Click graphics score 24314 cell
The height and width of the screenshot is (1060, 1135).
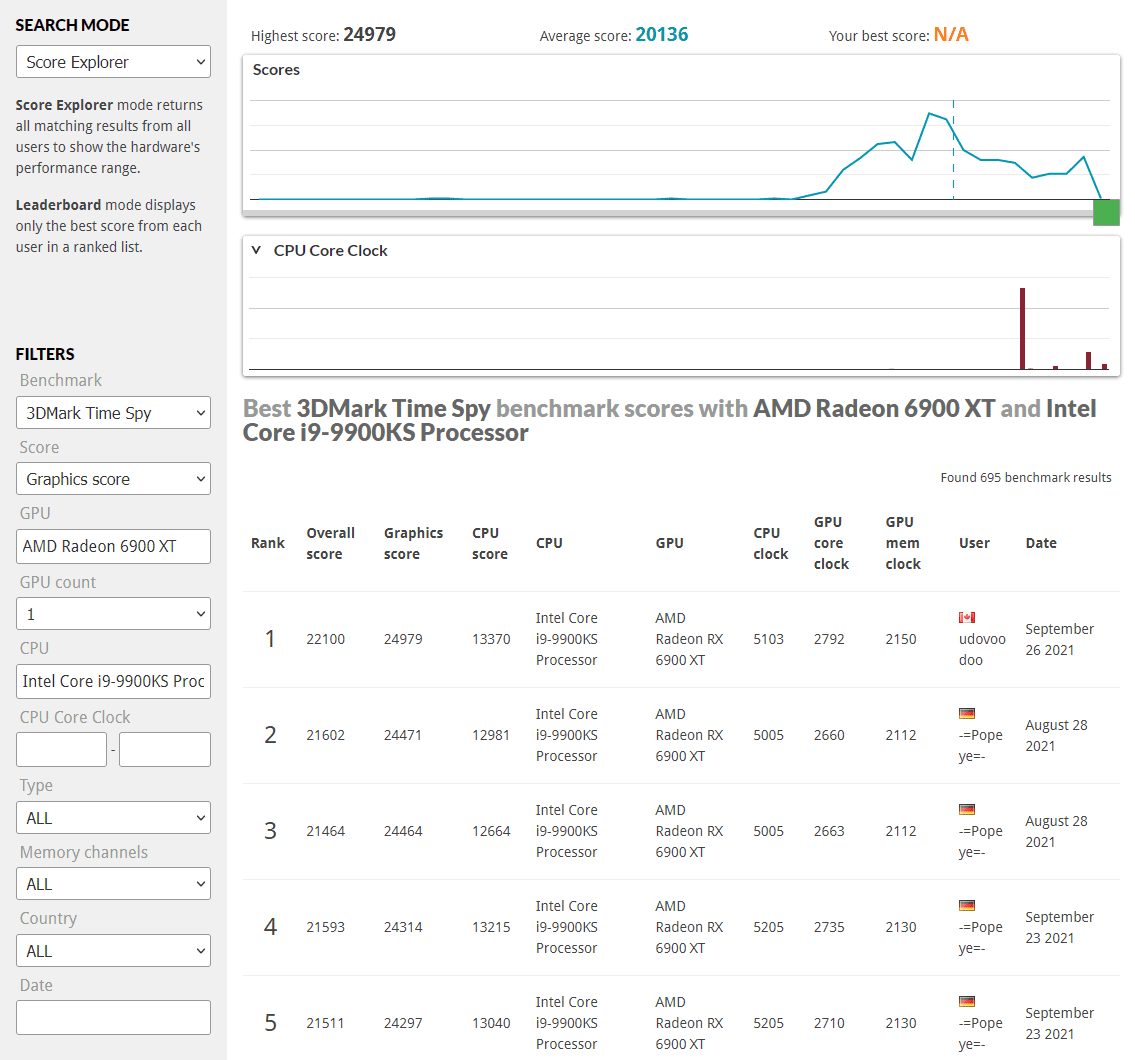[403, 927]
